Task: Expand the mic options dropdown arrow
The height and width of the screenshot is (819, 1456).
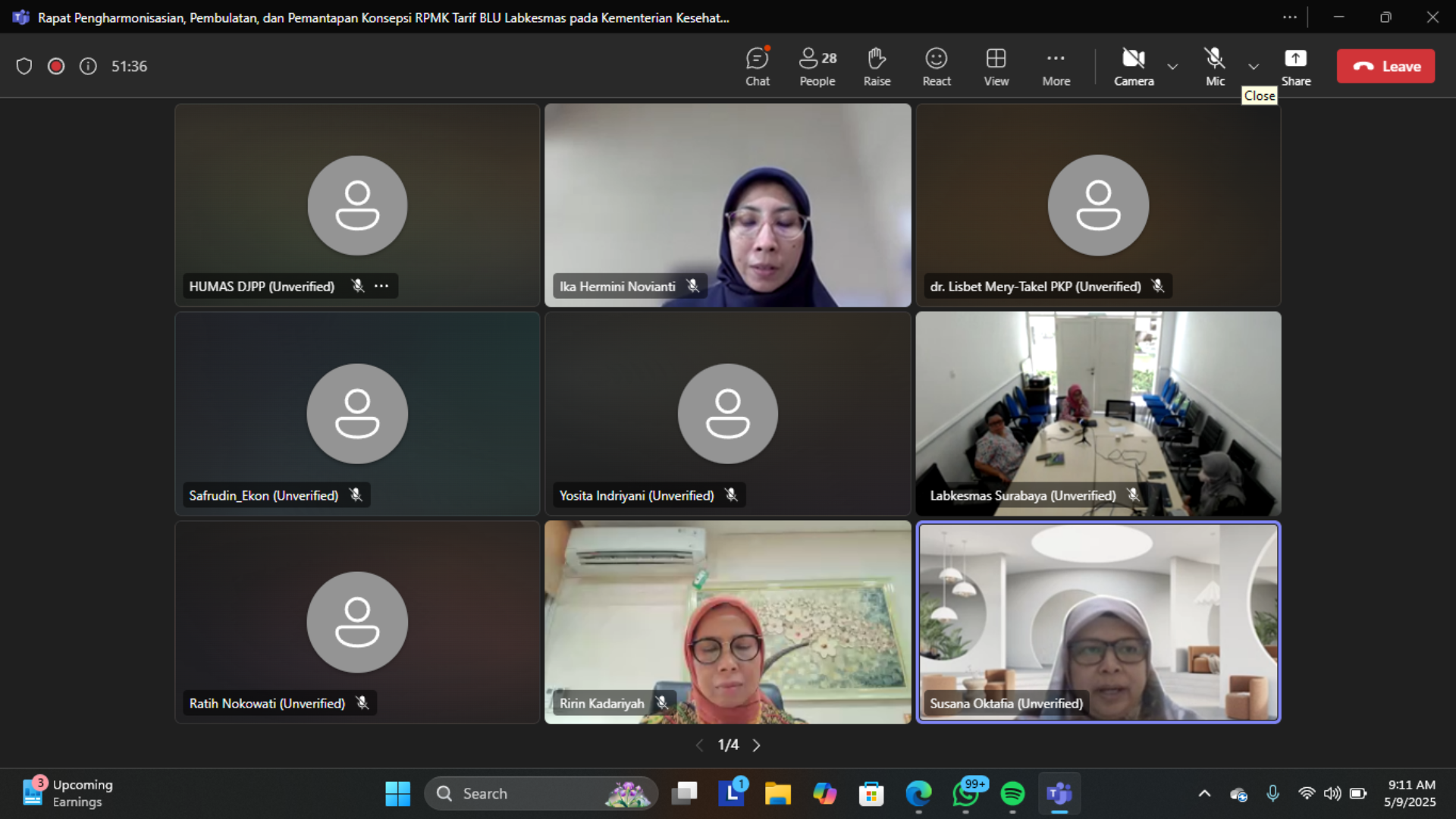Action: coord(1254,67)
